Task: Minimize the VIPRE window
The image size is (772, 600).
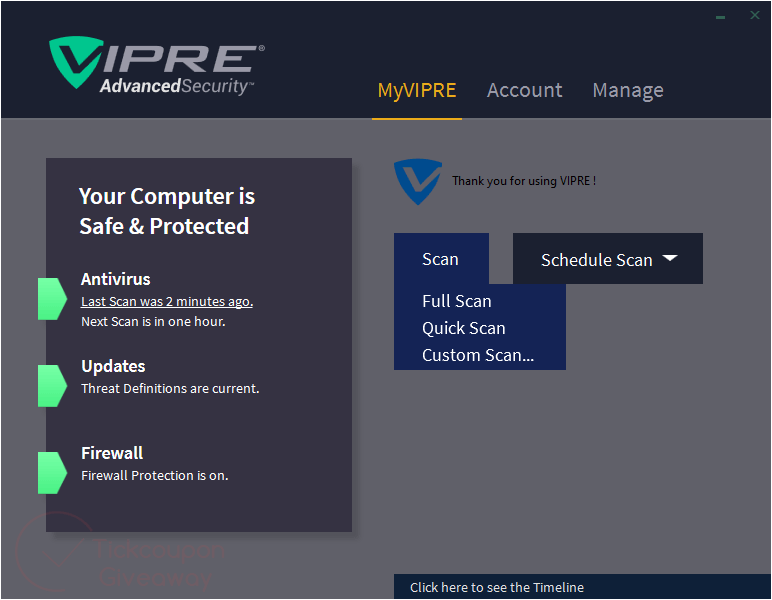Action: point(720,17)
